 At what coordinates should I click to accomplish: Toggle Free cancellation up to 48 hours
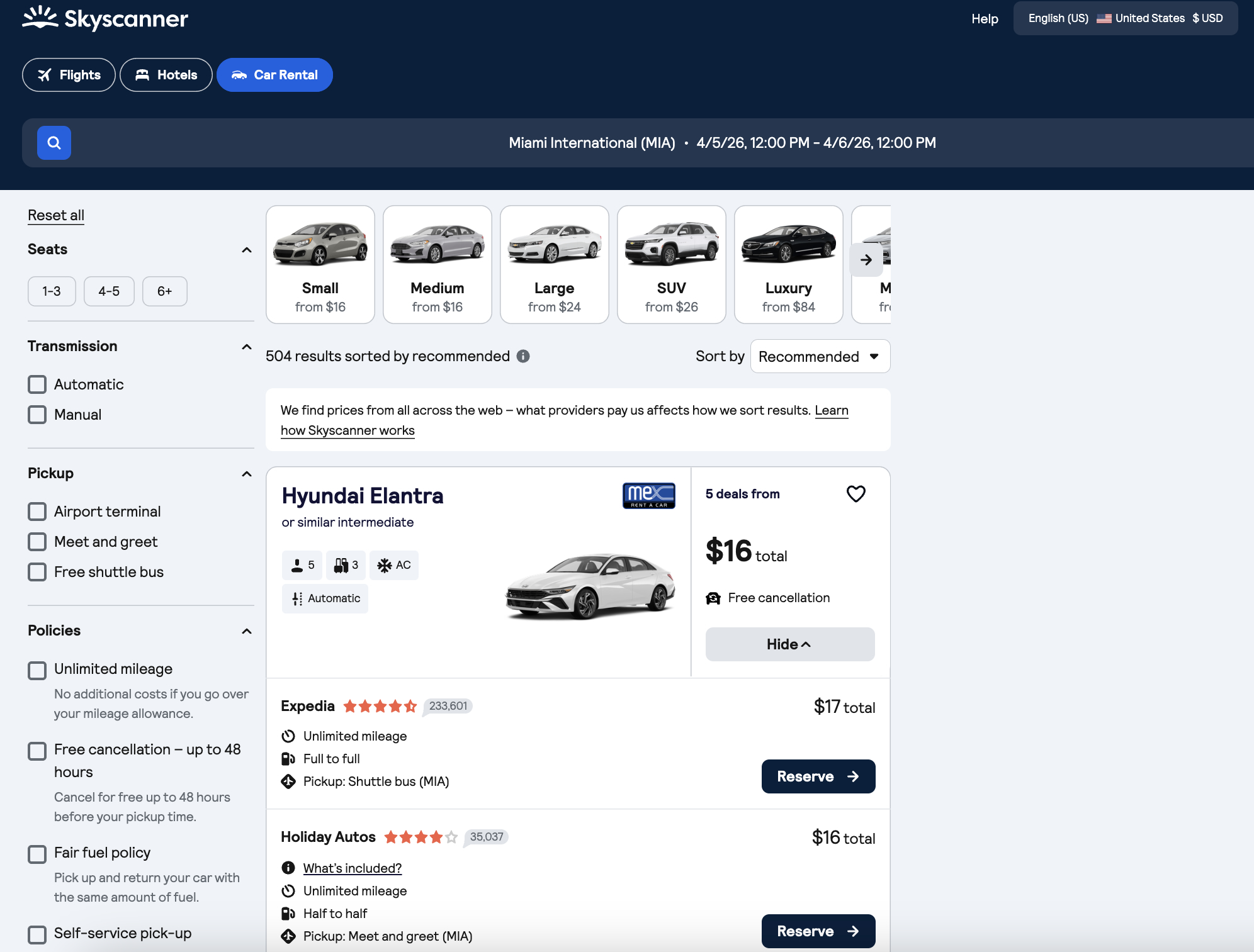click(x=37, y=751)
